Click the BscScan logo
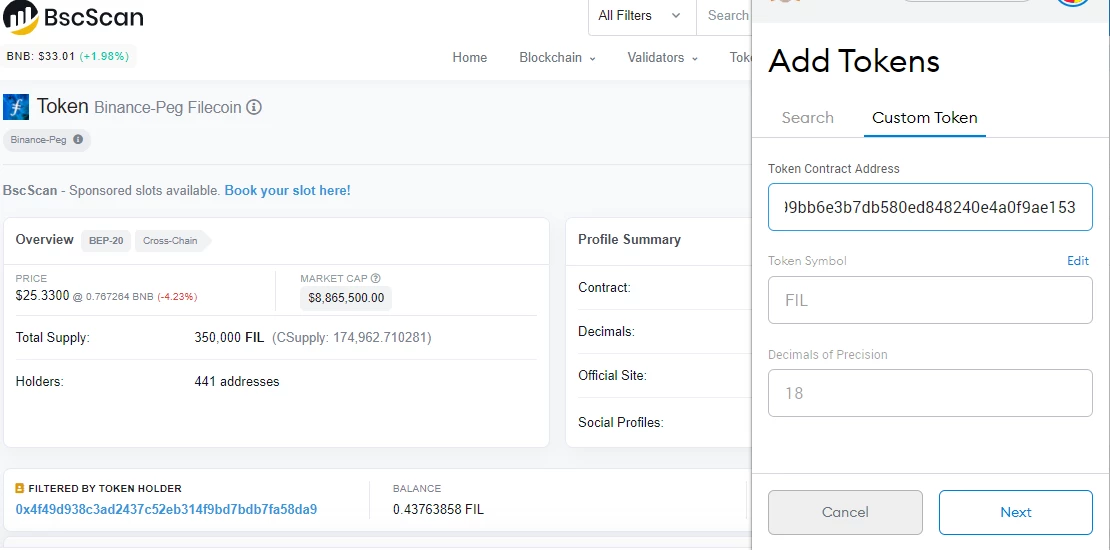The height and width of the screenshot is (550, 1110). pyautogui.click(x=72, y=17)
